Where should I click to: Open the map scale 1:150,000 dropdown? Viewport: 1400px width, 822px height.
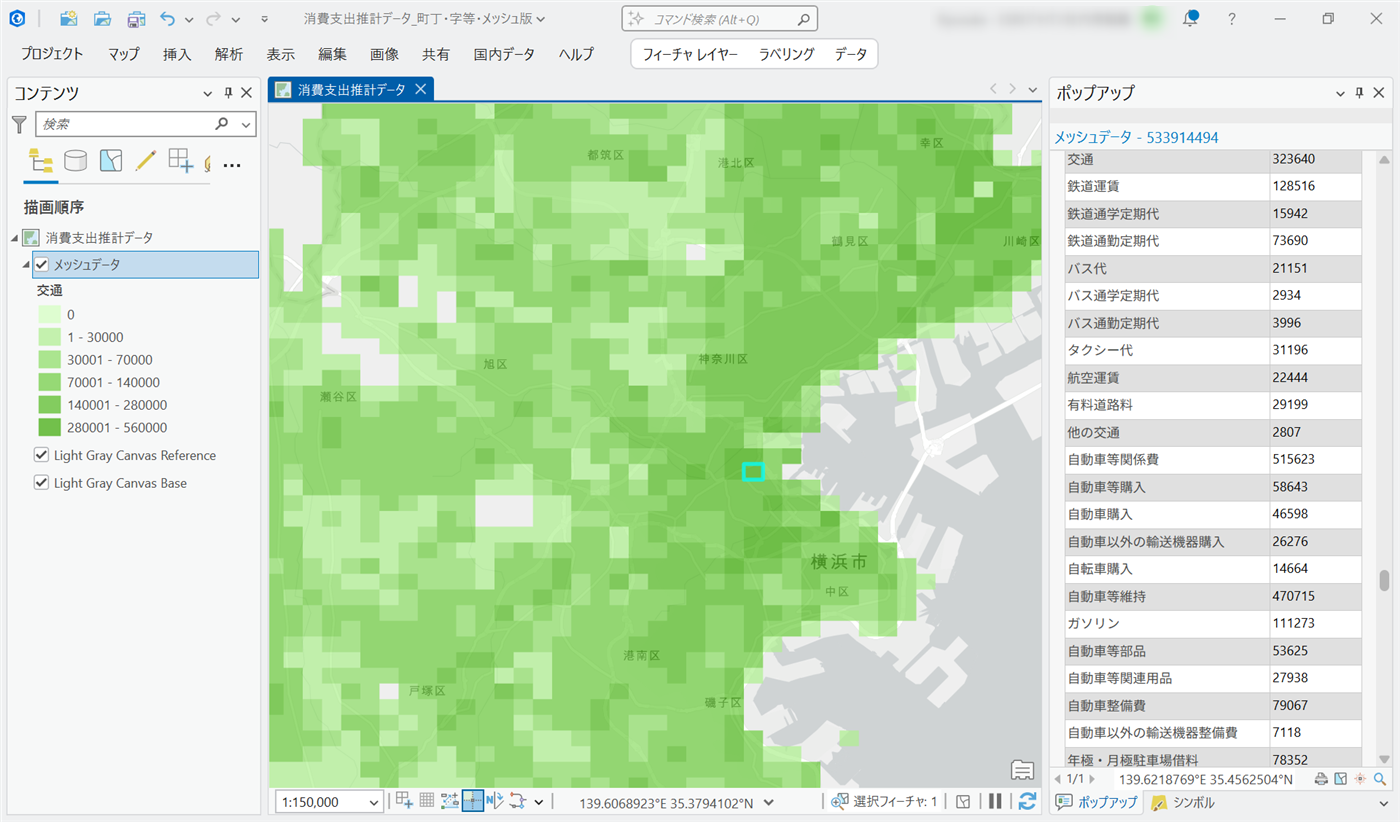(375, 802)
